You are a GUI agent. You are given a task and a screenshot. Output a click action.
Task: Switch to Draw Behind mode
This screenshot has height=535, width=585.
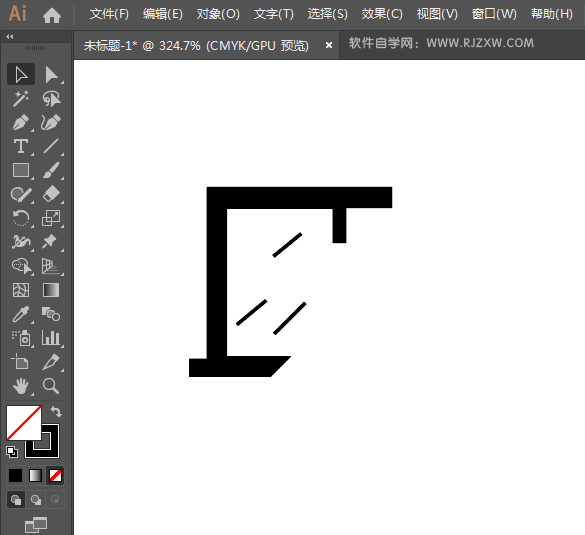coord(36,500)
